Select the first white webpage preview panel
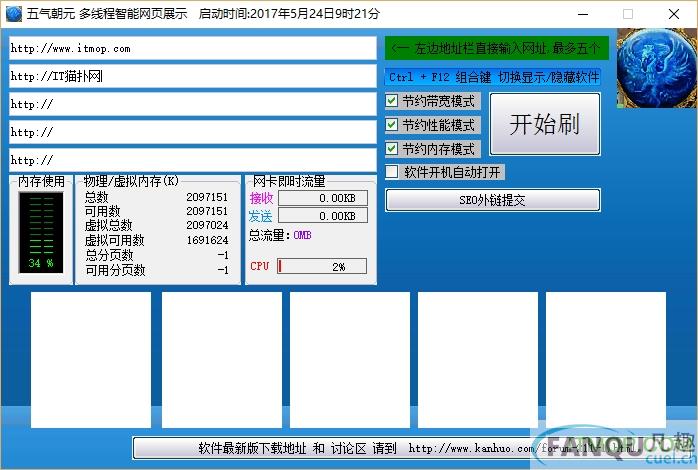 [x=91, y=360]
